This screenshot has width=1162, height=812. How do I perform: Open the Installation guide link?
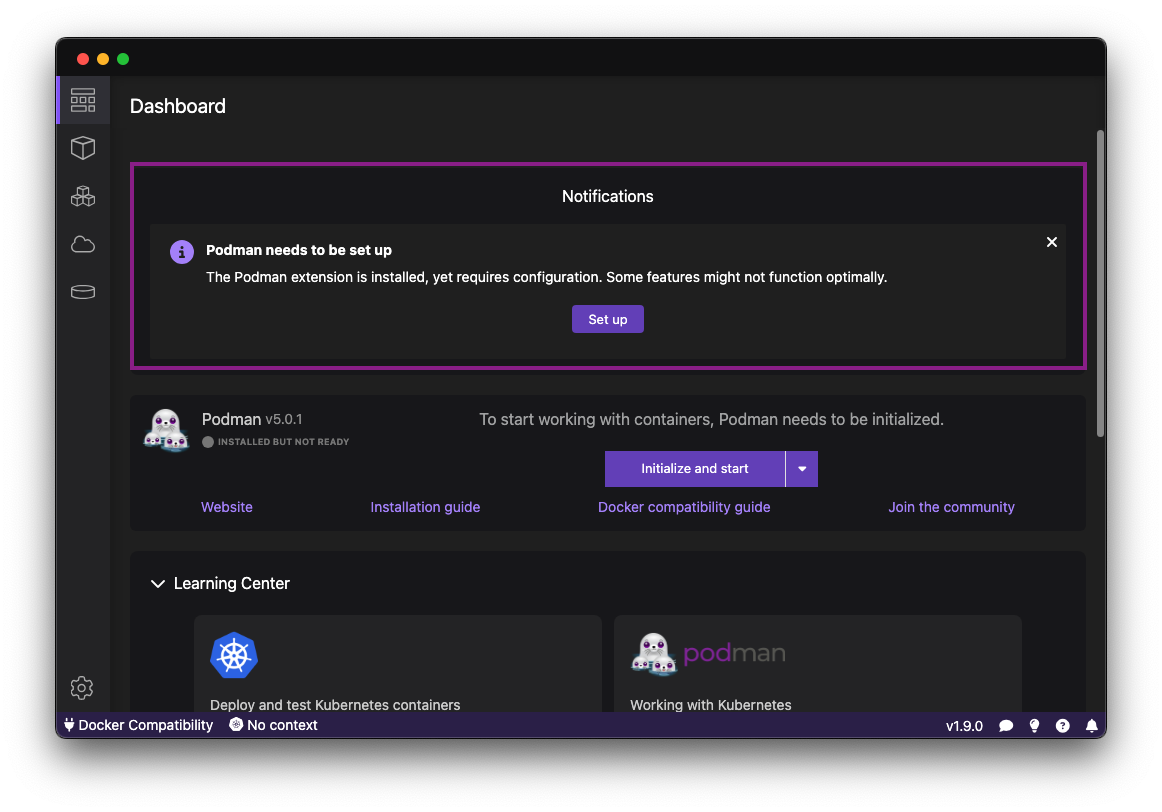(x=425, y=507)
